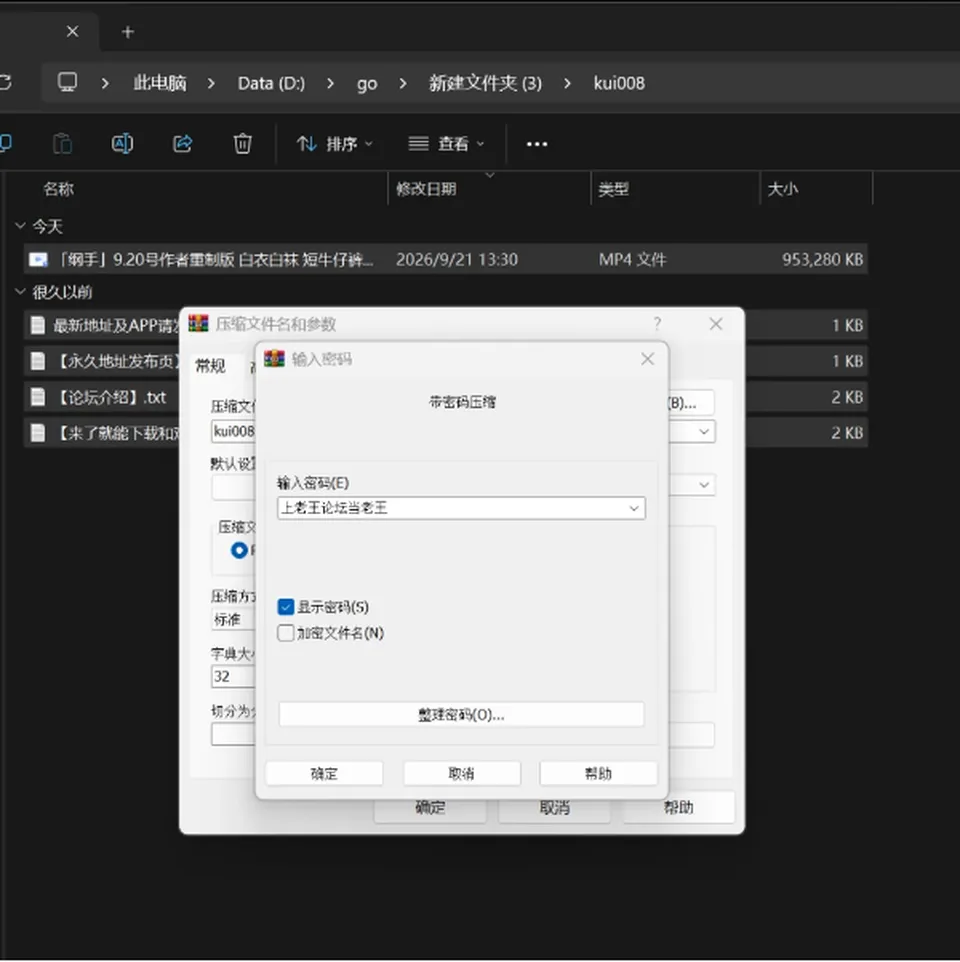Select the archive format radio button

(239, 550)
